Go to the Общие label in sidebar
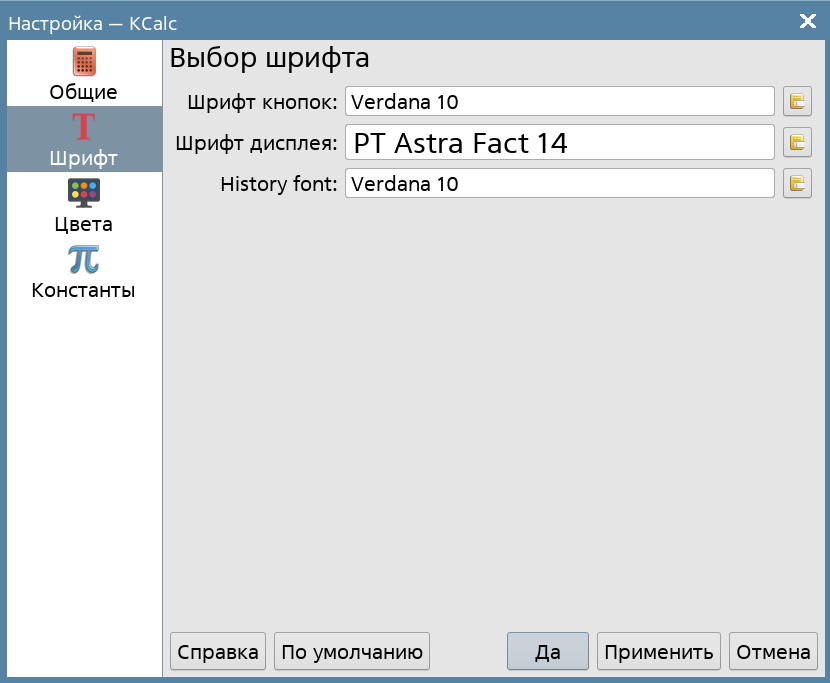 [x=84, y=92]
